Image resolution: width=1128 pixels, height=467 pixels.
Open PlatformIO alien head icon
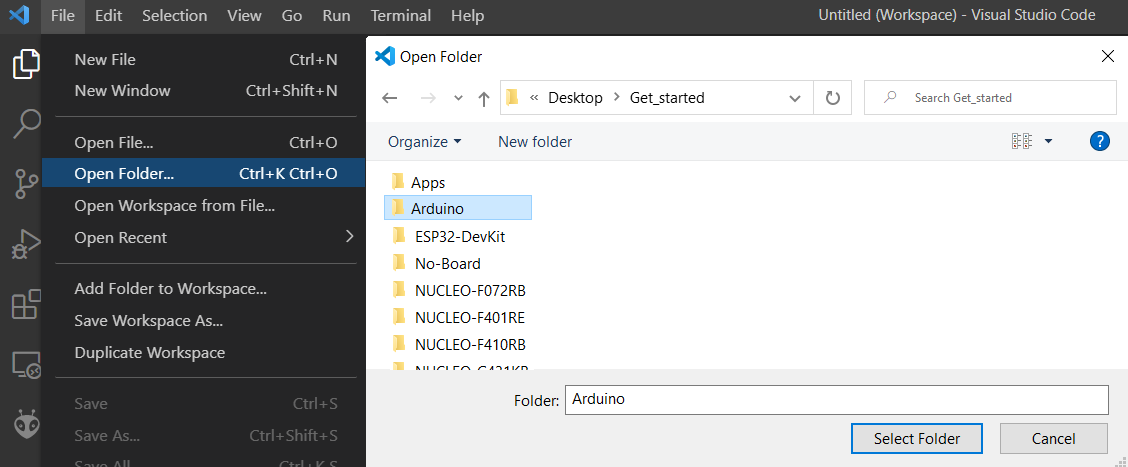pos(26,424)
